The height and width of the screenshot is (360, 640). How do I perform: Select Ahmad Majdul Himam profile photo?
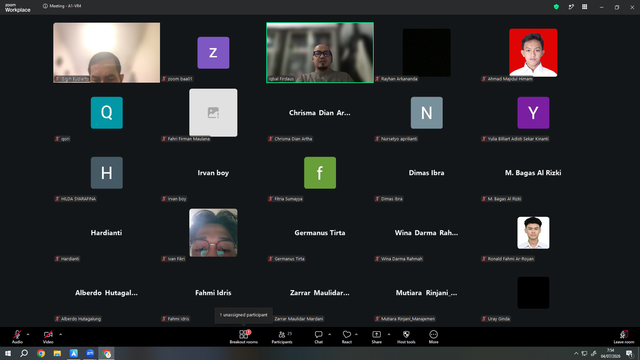pos(533,53)
